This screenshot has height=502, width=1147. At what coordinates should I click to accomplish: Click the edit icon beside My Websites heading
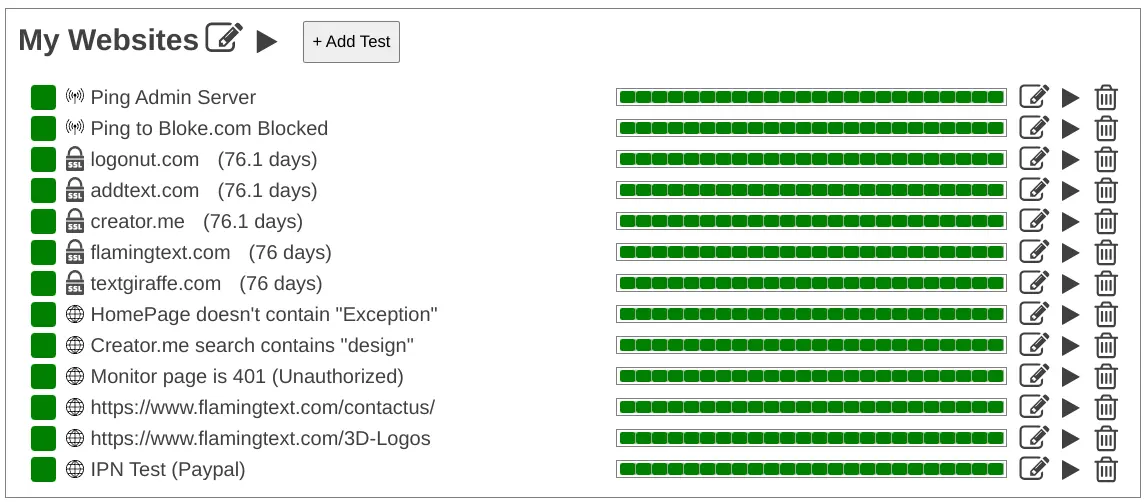click(225, 38)
